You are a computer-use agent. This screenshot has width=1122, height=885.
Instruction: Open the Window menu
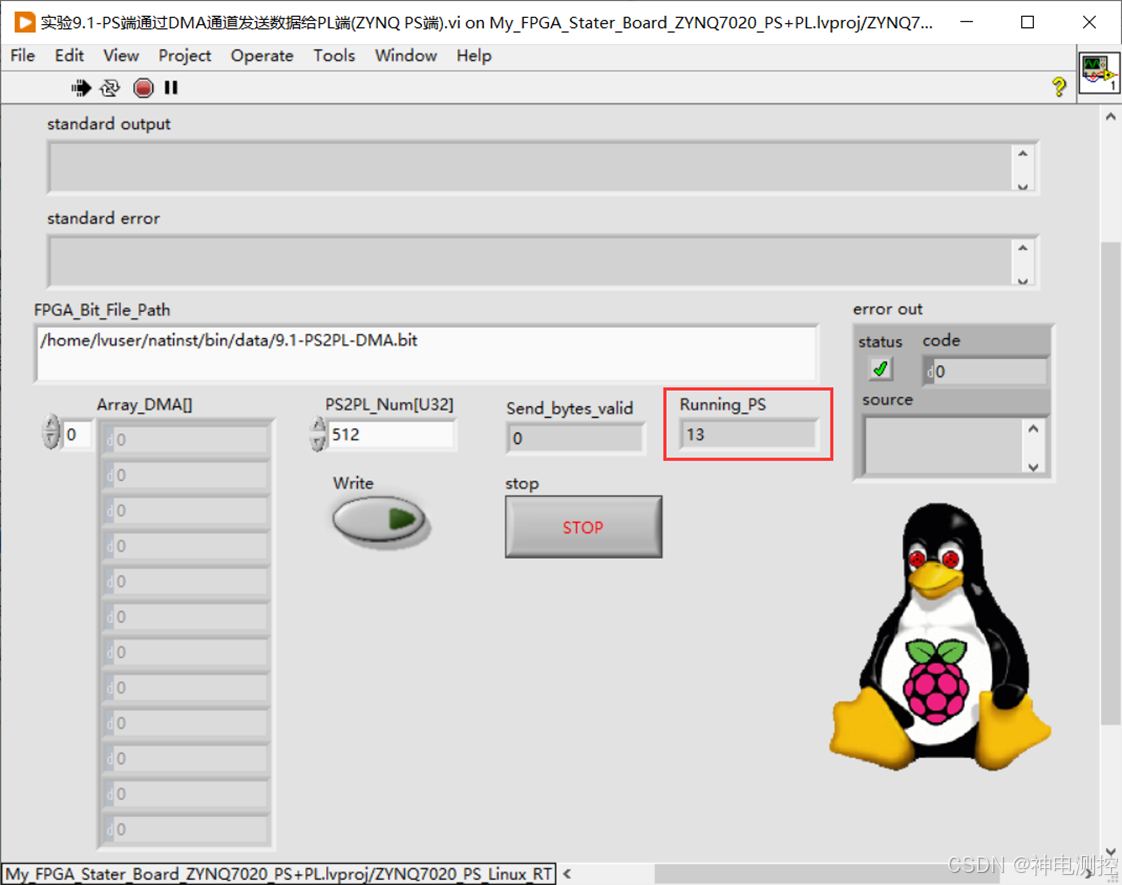tap(406, 56)
